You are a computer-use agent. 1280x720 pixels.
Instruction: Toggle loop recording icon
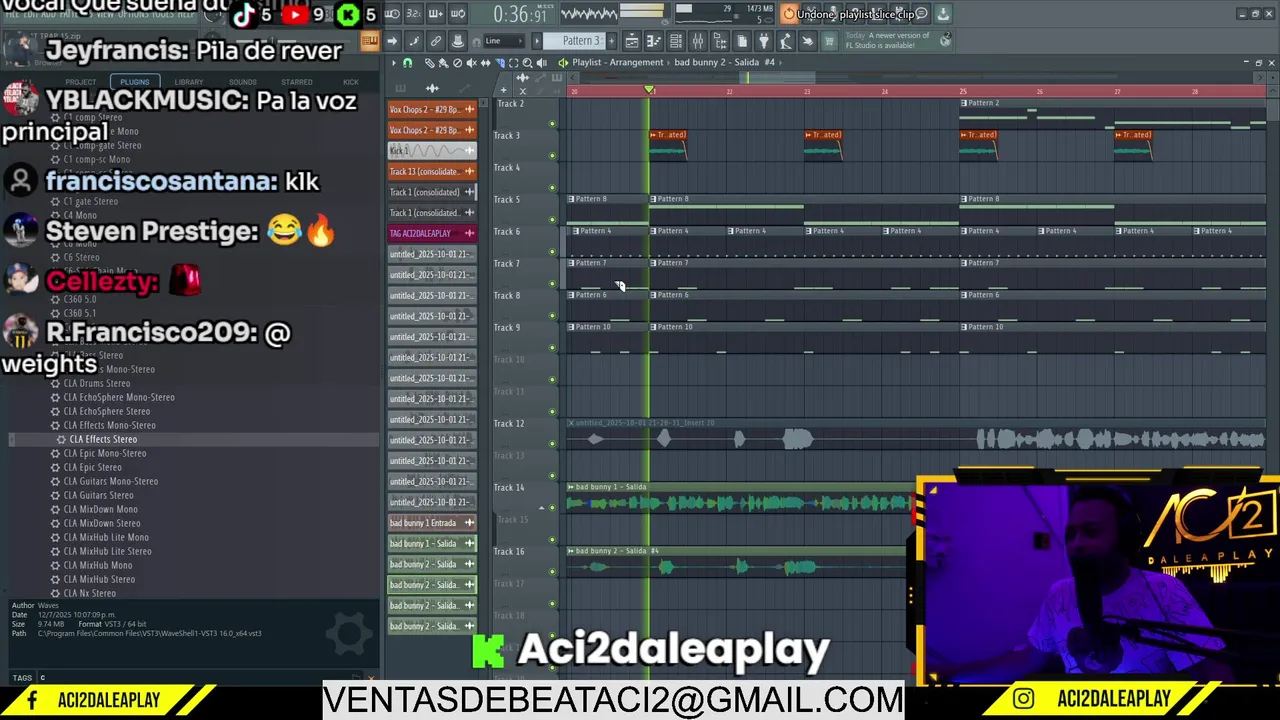458,14
